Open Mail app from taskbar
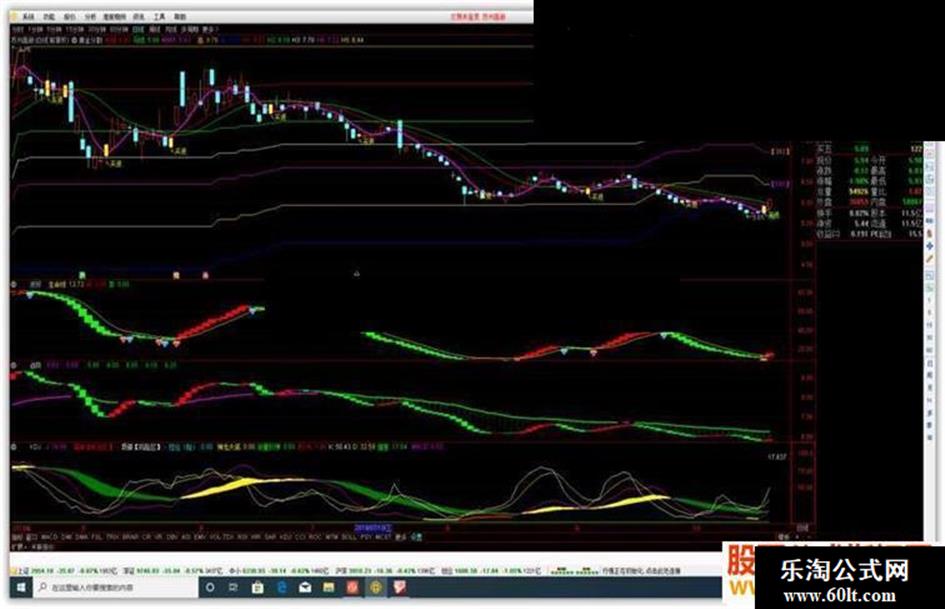 pyautogui.click(x=305, y=587)
